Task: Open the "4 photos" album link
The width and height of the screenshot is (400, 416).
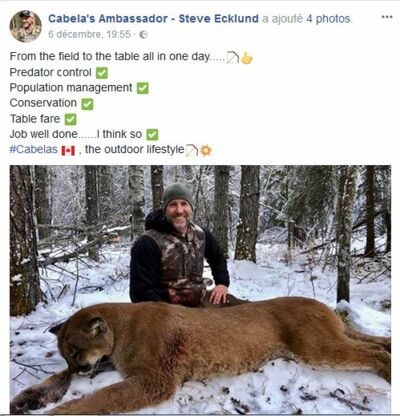Action: pyautogui.click(x=329, y=19)
